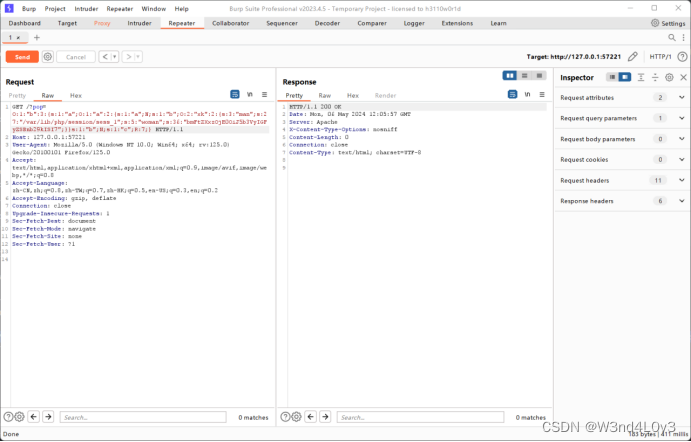Open forward-history dropdown arrow

coord(138,57)
